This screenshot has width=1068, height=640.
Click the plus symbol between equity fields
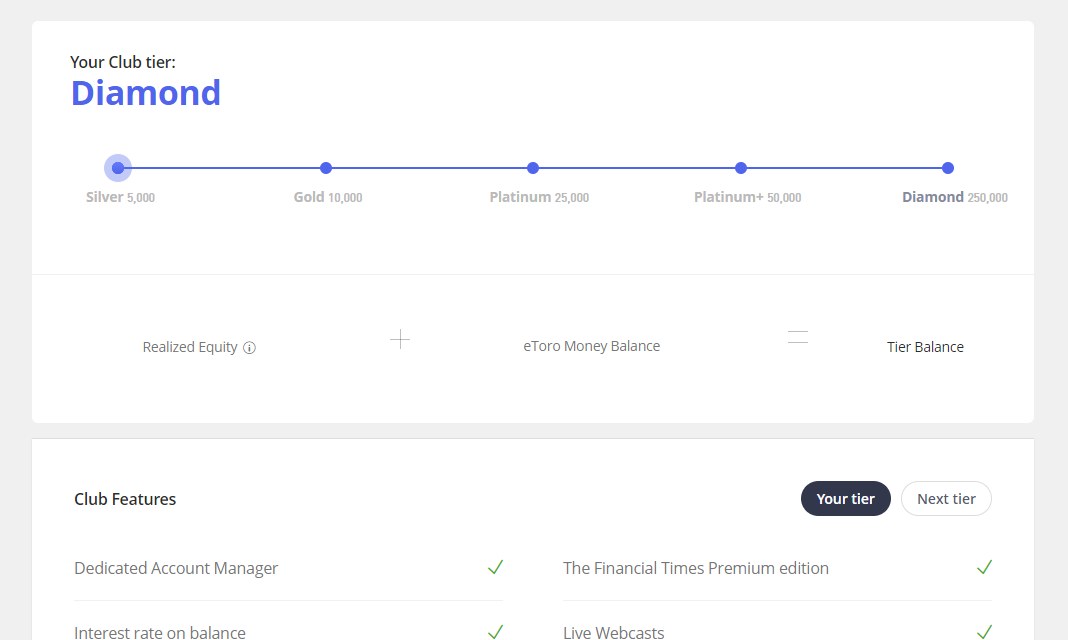(400, 340)
